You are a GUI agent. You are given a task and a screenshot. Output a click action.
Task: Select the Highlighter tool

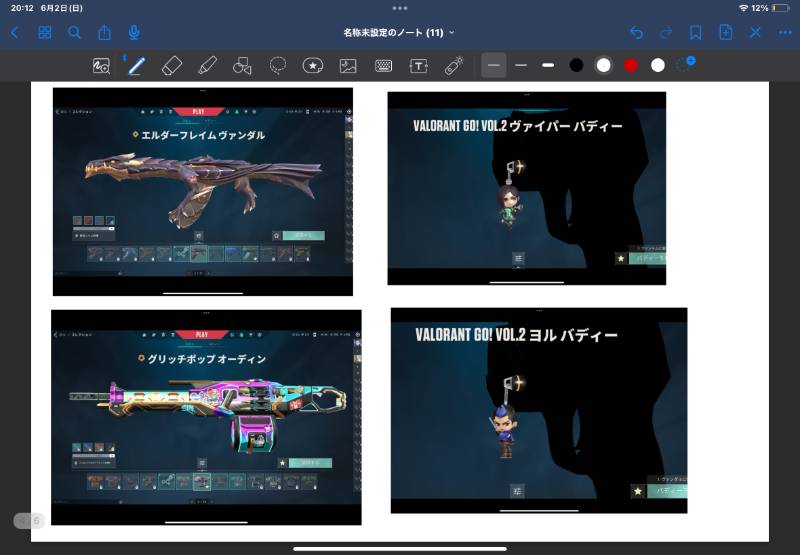(x=207, y=66)
